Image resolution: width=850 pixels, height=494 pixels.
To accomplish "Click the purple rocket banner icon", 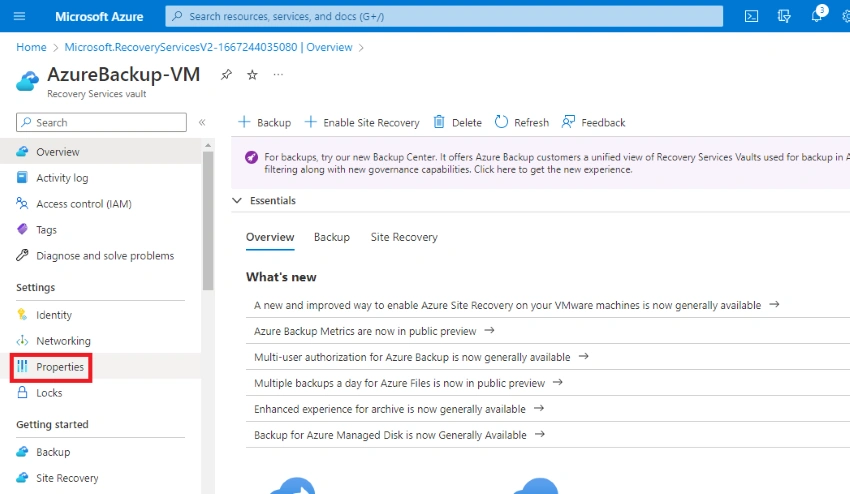I will tap(252, 157).
